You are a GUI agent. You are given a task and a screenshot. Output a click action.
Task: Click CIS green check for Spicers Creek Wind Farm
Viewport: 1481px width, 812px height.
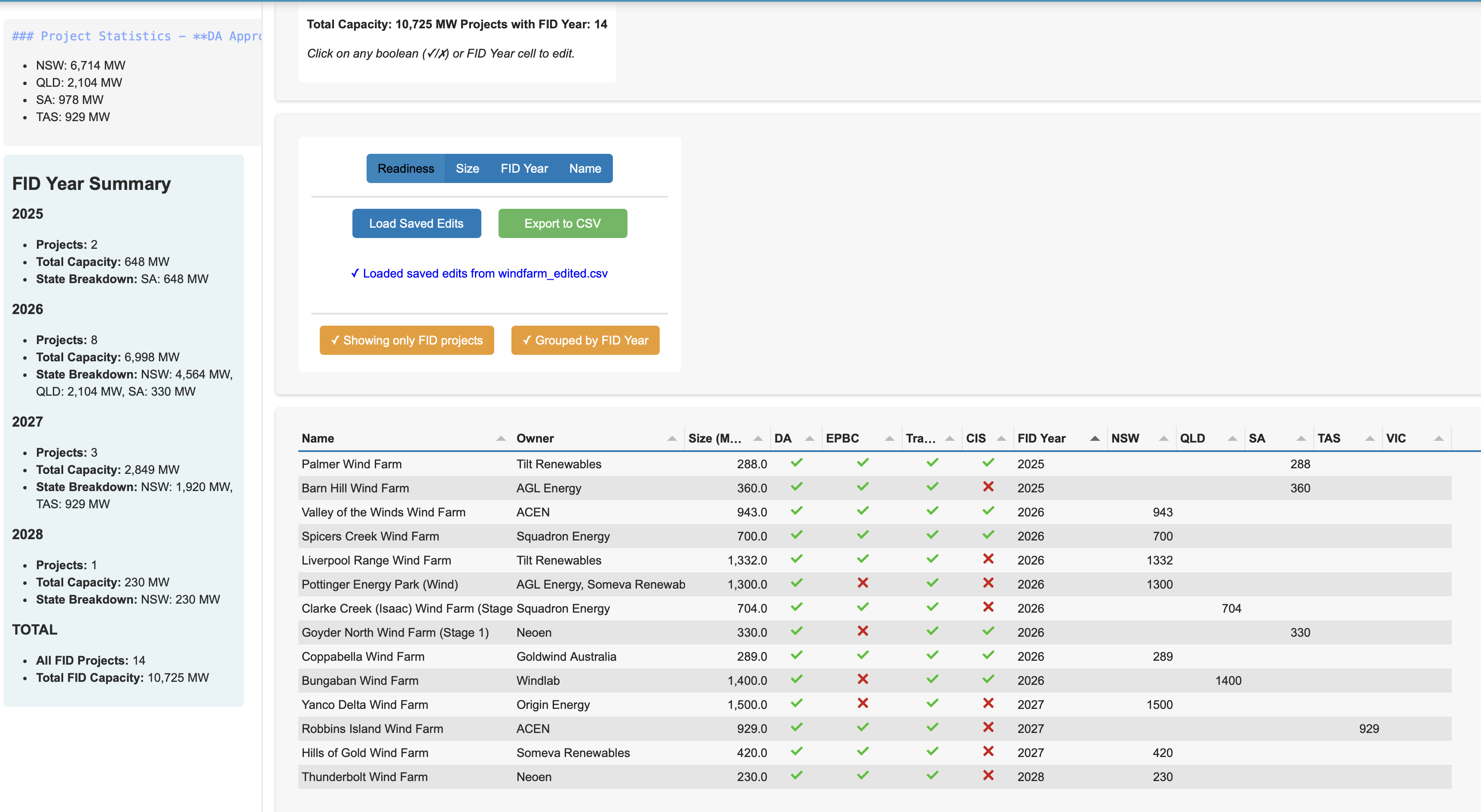pyautogui.click(x=988, y=535)
